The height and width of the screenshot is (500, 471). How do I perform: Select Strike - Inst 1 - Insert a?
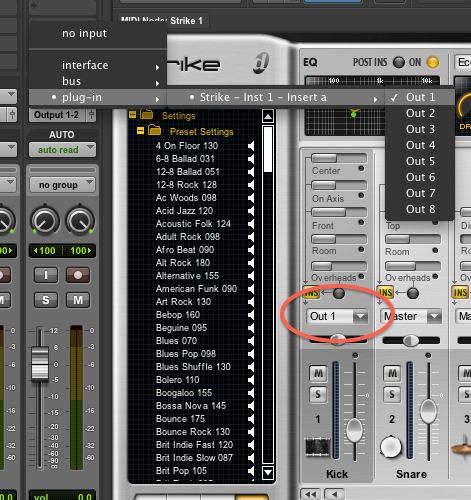click(276, 97)
